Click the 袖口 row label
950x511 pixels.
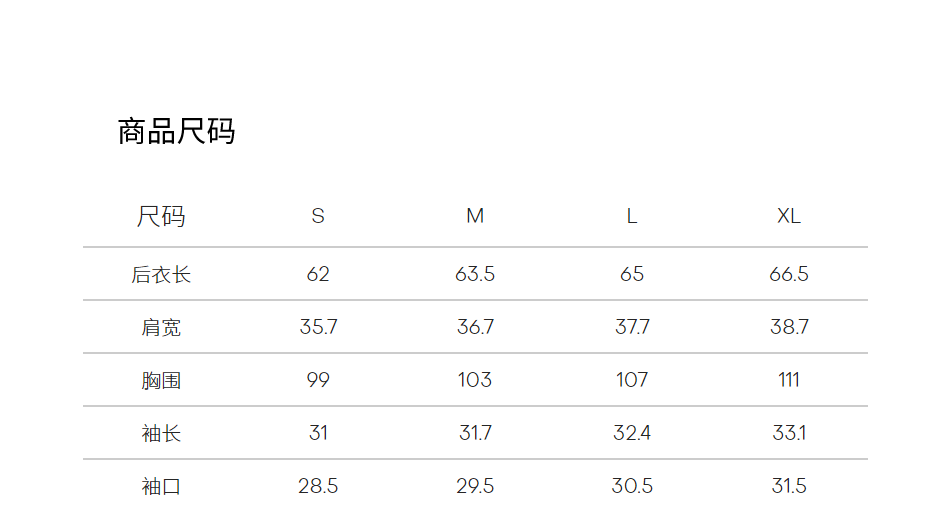point(161,486)
